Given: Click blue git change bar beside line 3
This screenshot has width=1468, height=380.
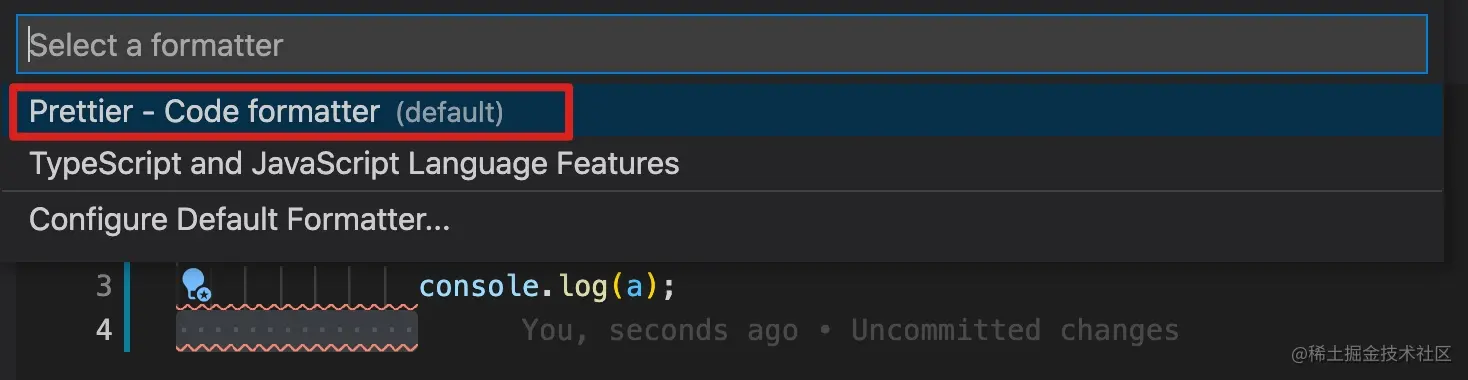Looking at the screenshot, I should [127, 287].
